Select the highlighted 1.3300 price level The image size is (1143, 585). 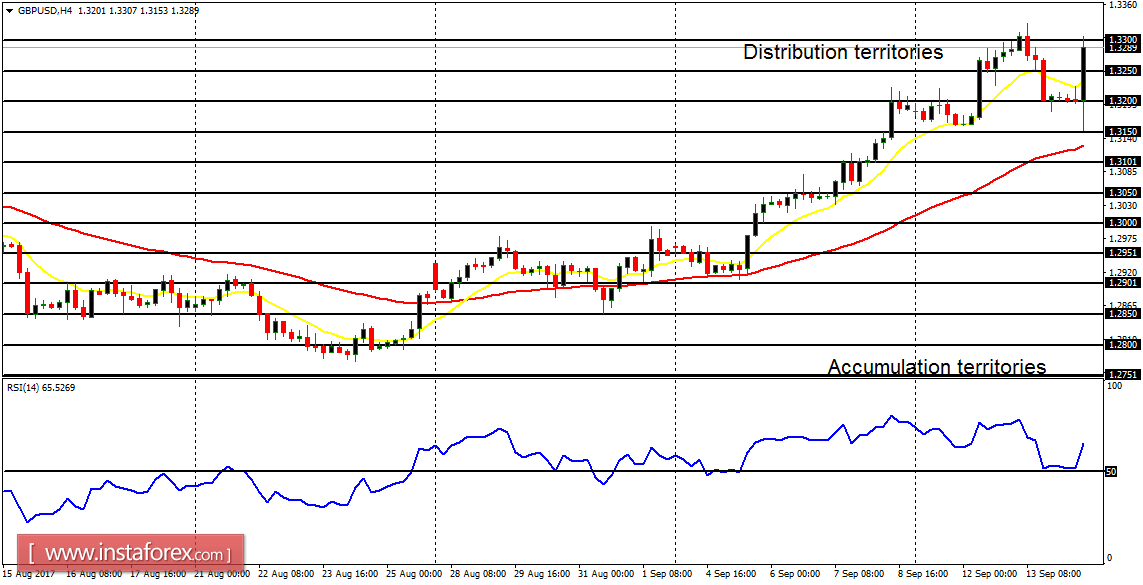coord(1121,42)
